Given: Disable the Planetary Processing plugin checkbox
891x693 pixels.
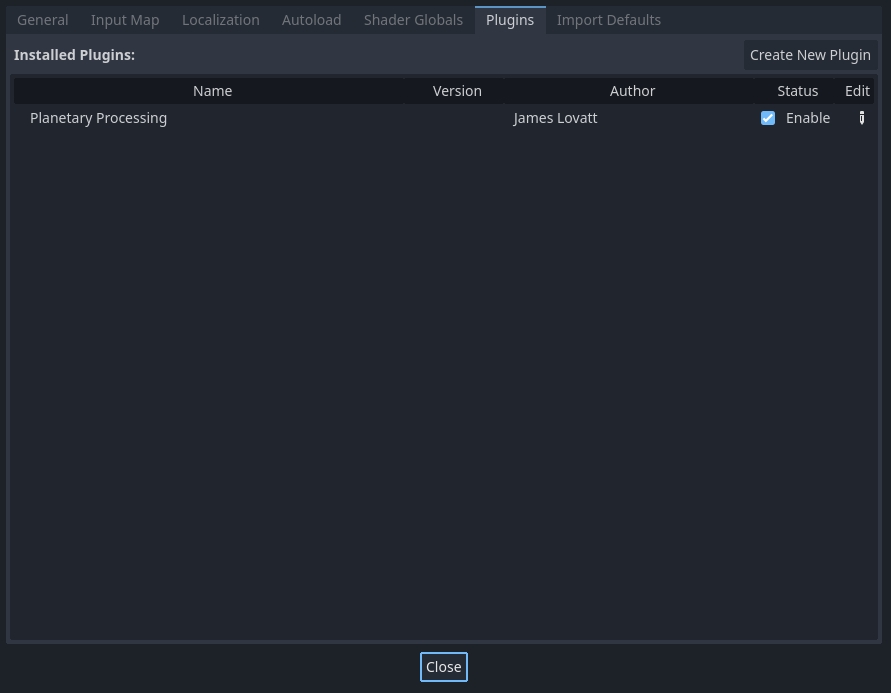Looking at the screenshot, I should pyautogui.click(x=768, y=118).
